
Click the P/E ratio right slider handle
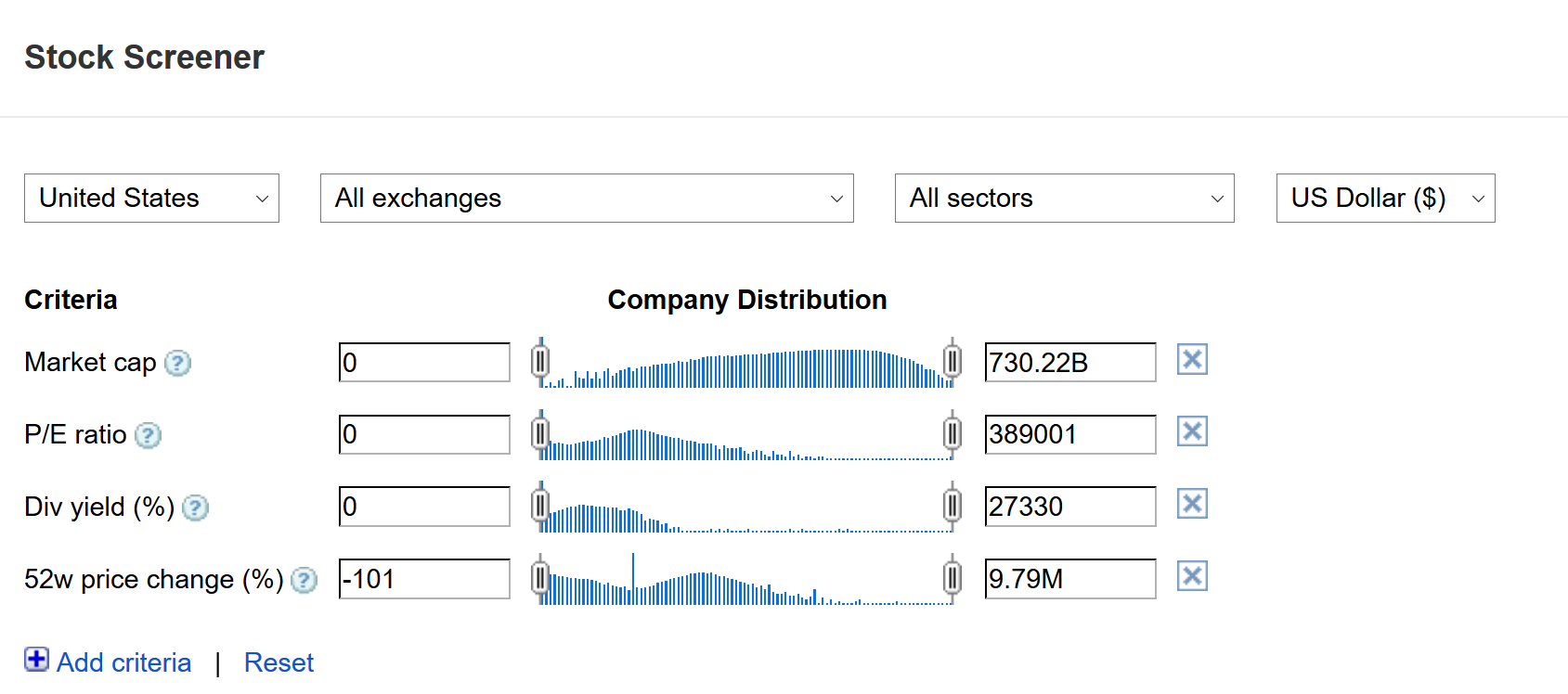tap(952, 432)
